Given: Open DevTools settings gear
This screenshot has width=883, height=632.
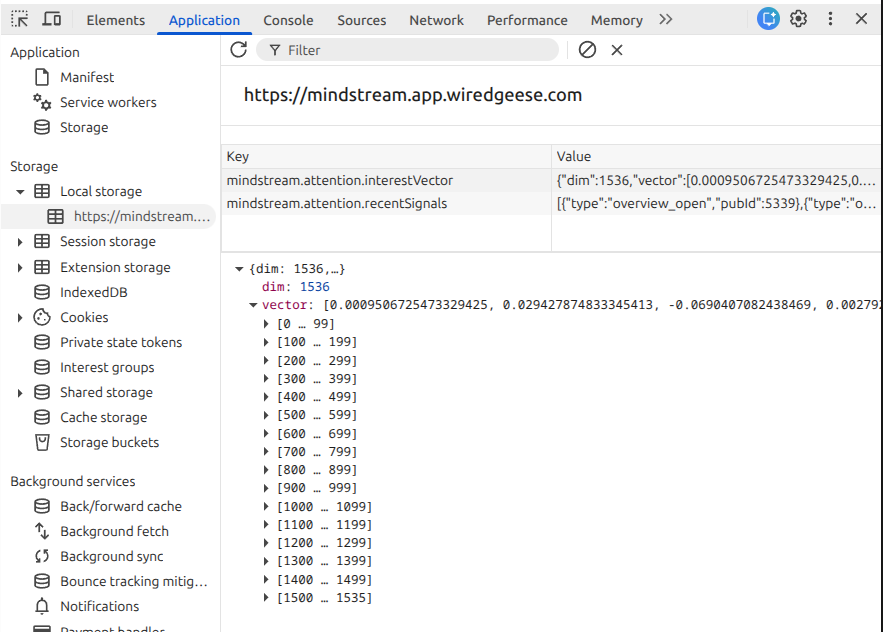Looking at the screenshot, I should (x=798, y=19).
